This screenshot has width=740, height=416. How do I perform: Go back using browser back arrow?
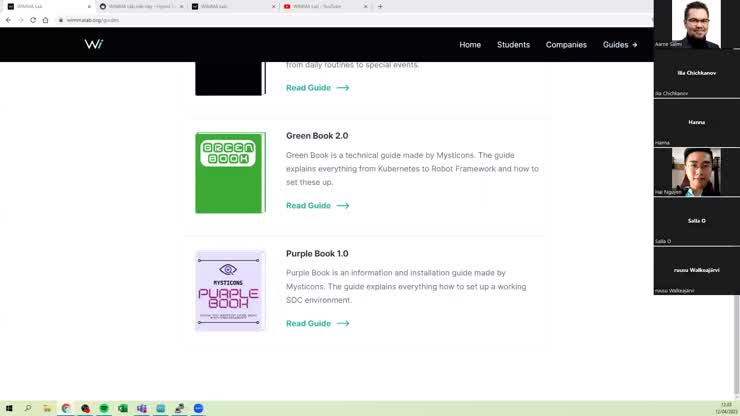click(x=9, y=20)
